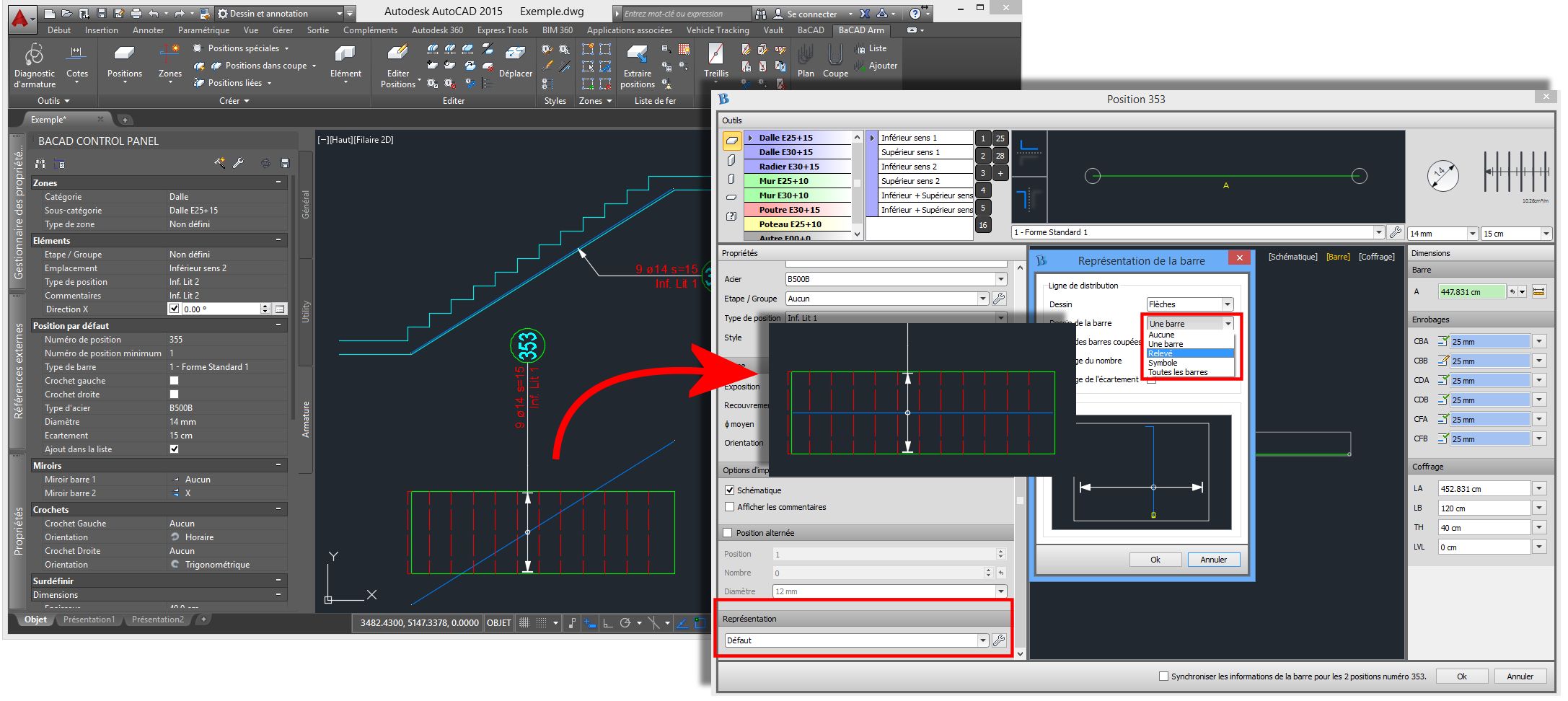1568x701 pixels.
Task: Click Annuler in Représentation de la barre dialog
Action: (x=1214, y=560)
